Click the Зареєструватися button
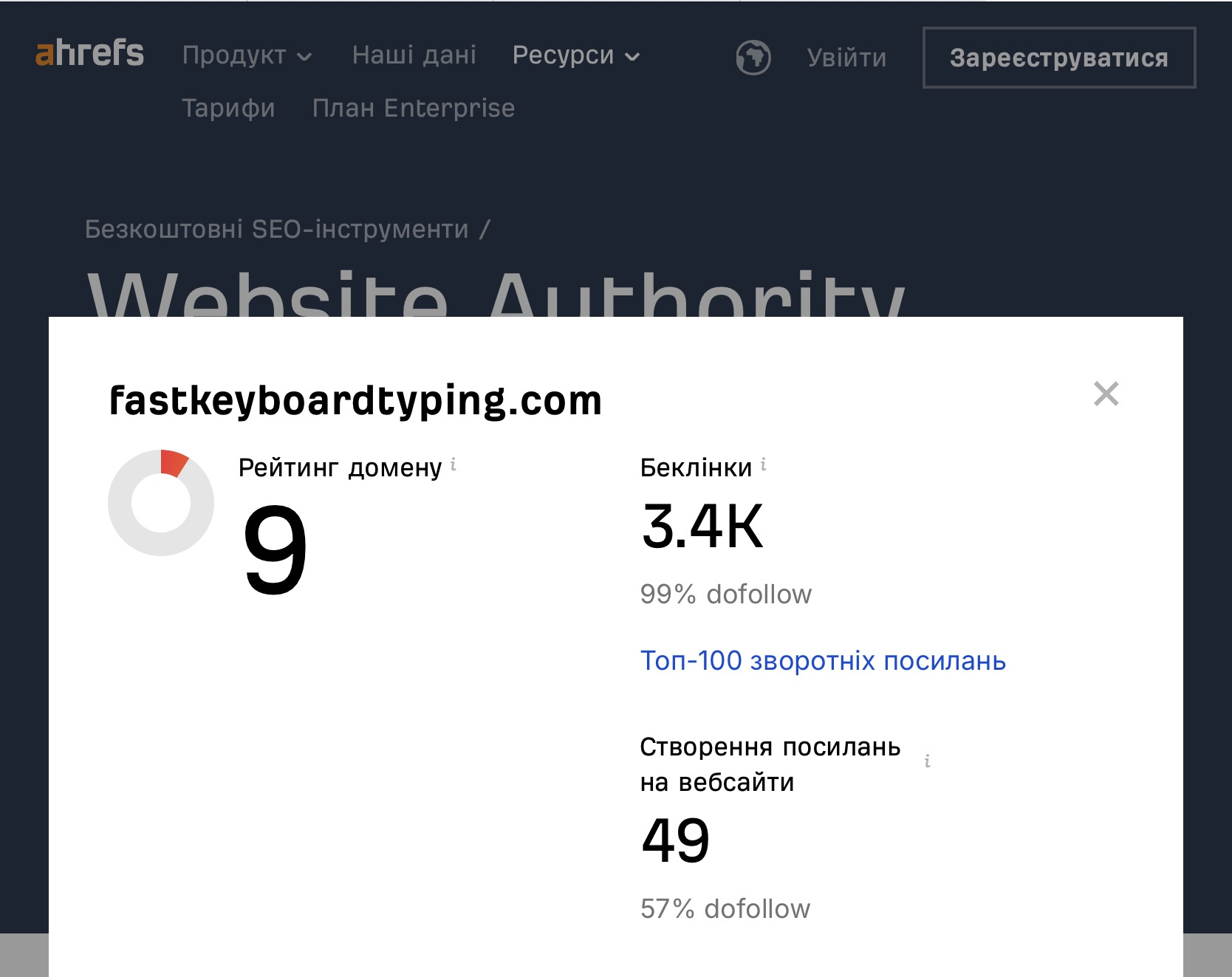This screenshot has height=977, width=1232. coord(1059,58)
